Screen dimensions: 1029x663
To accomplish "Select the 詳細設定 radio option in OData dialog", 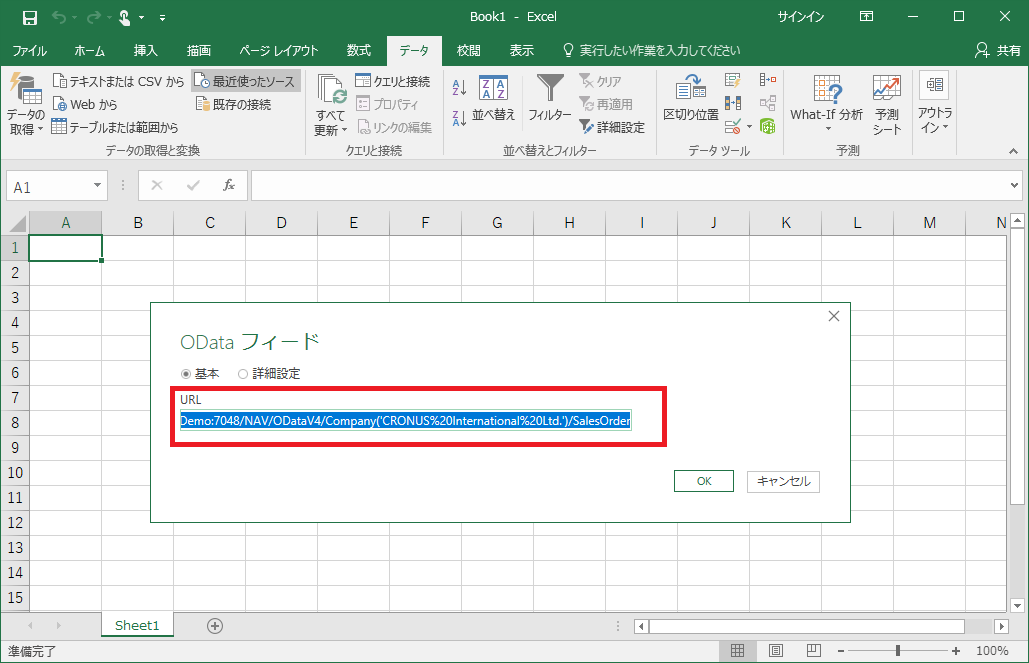I will [243, 374].
